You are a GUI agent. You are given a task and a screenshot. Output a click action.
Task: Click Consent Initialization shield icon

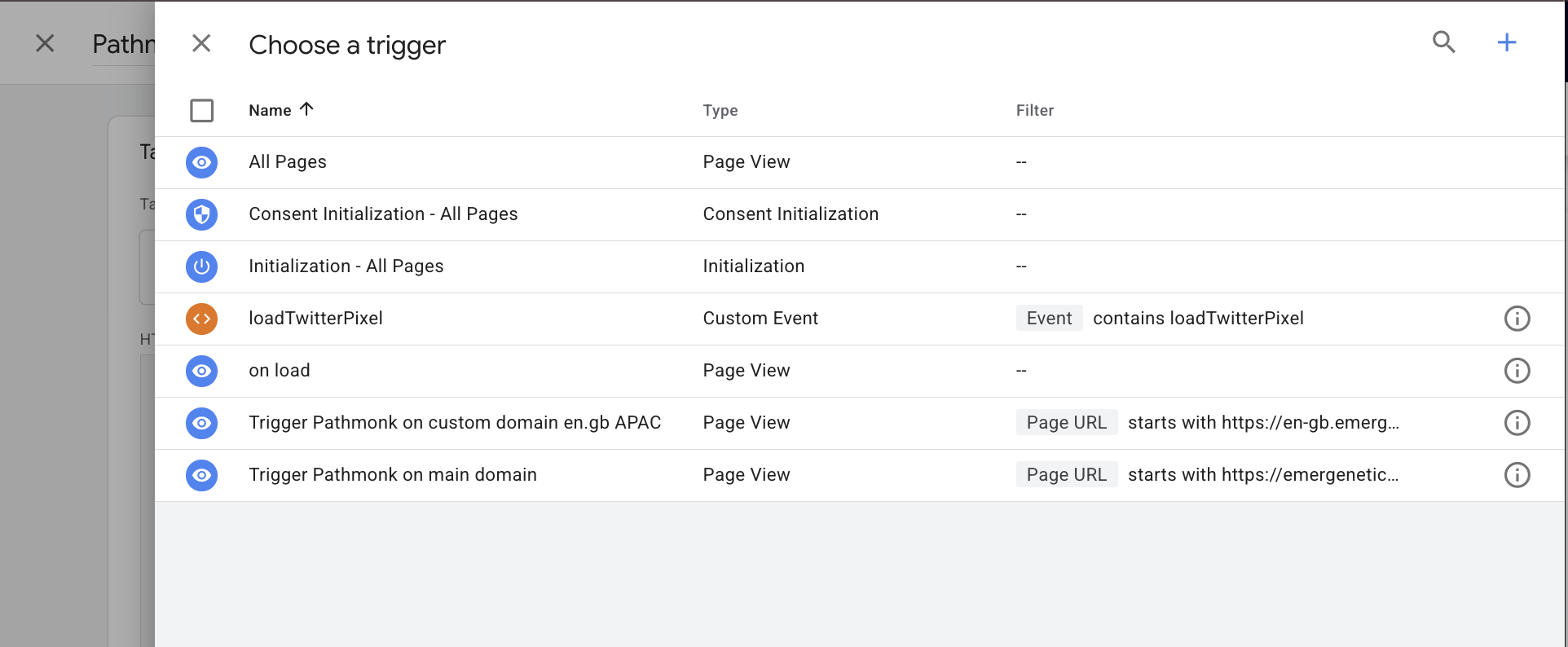coord(201,214)
